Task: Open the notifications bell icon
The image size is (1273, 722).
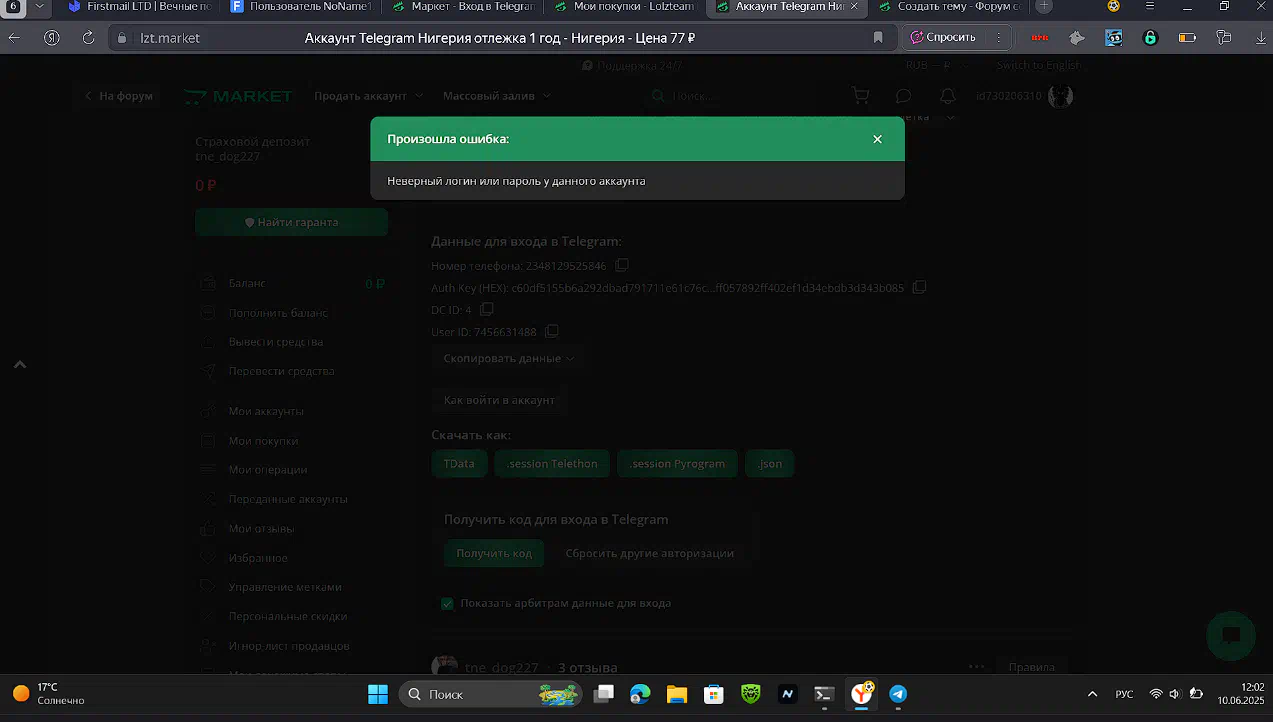Action: click(x=948, y=96)
